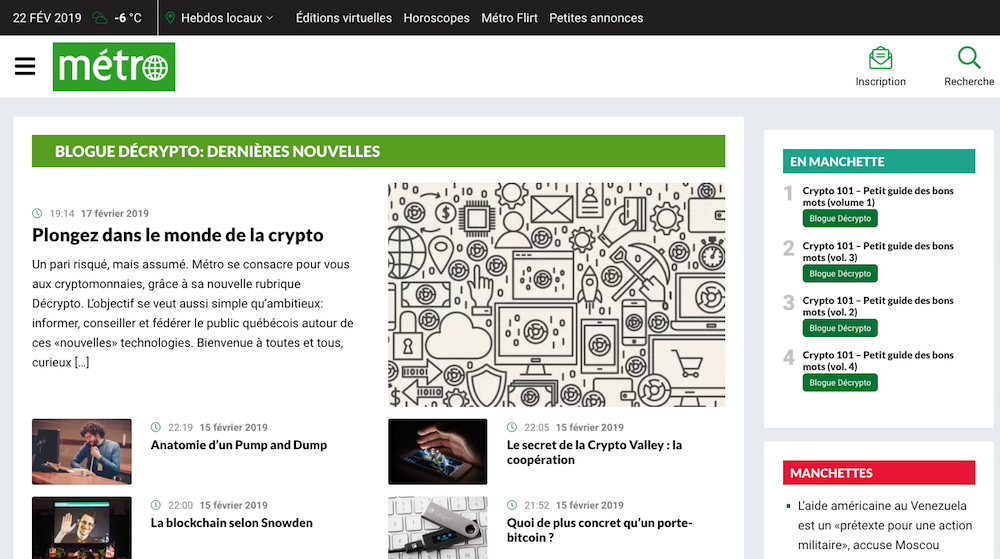Click Blogue Décrypto tag under volume 1

point(840,219)
